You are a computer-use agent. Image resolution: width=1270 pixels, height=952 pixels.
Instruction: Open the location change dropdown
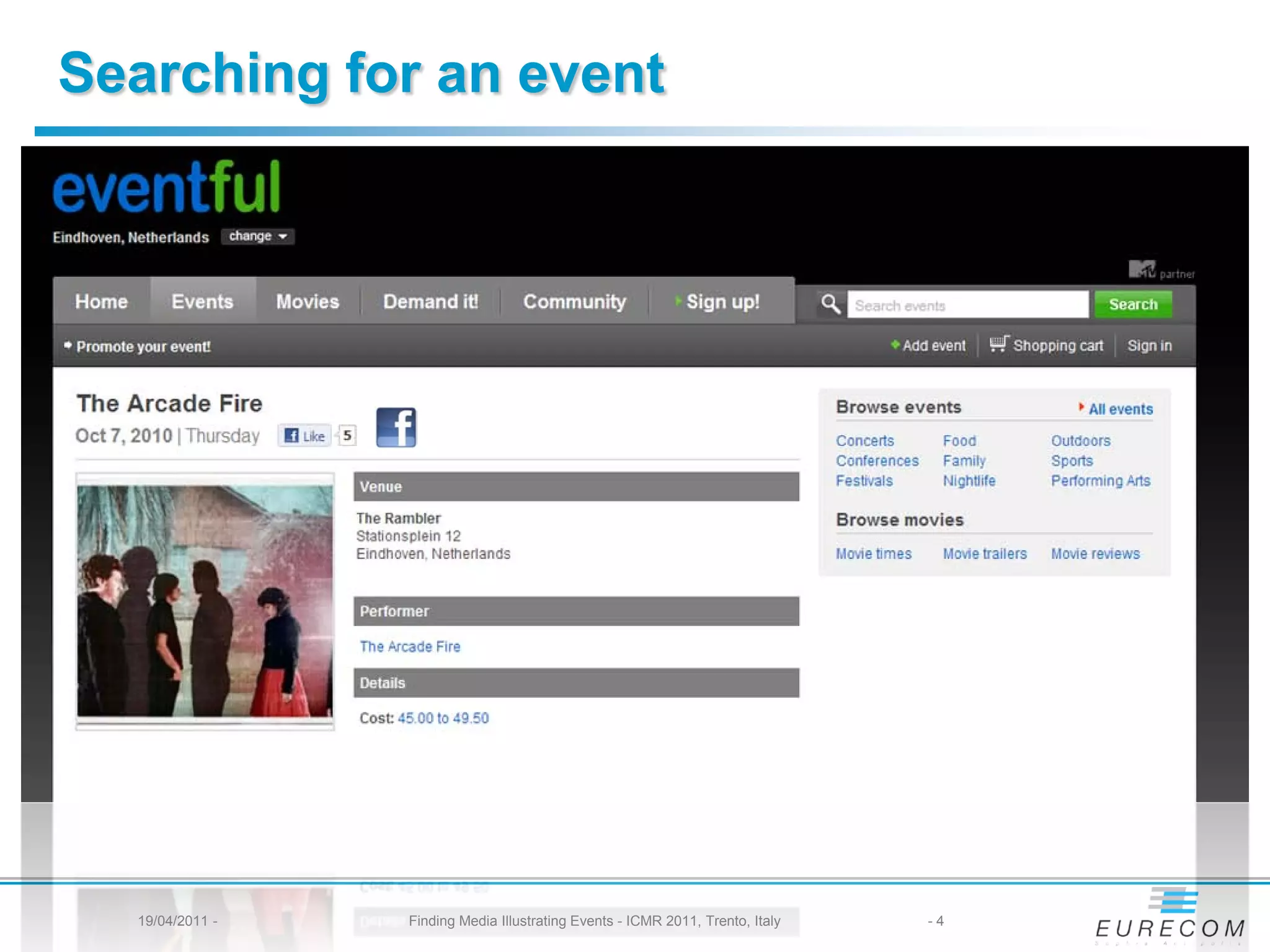[x=257, y=236]
